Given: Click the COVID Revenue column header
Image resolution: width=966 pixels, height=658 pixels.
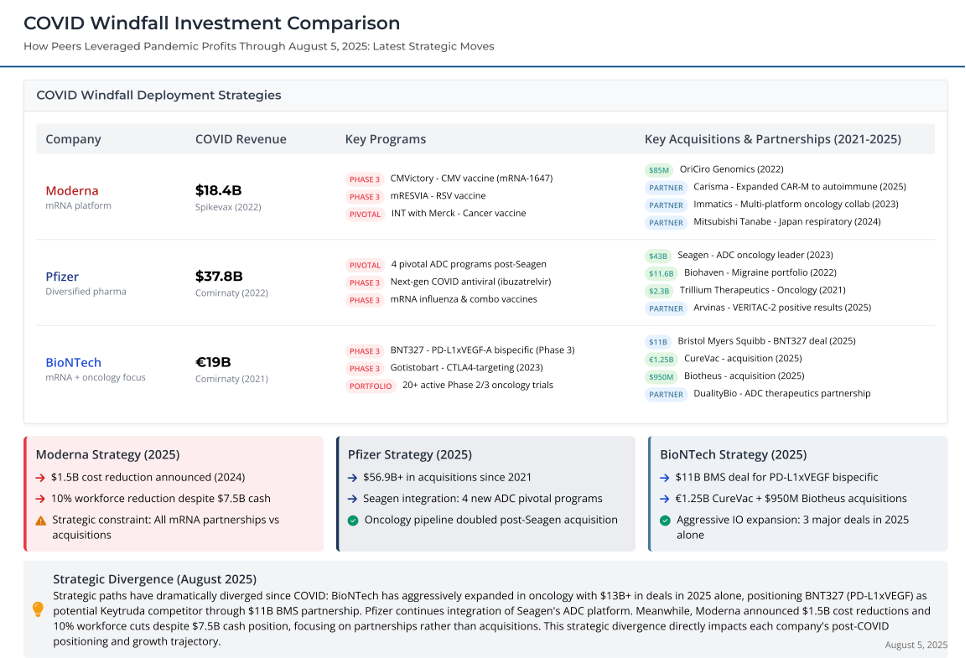Looking at the screenshot, I should [241, 139].
